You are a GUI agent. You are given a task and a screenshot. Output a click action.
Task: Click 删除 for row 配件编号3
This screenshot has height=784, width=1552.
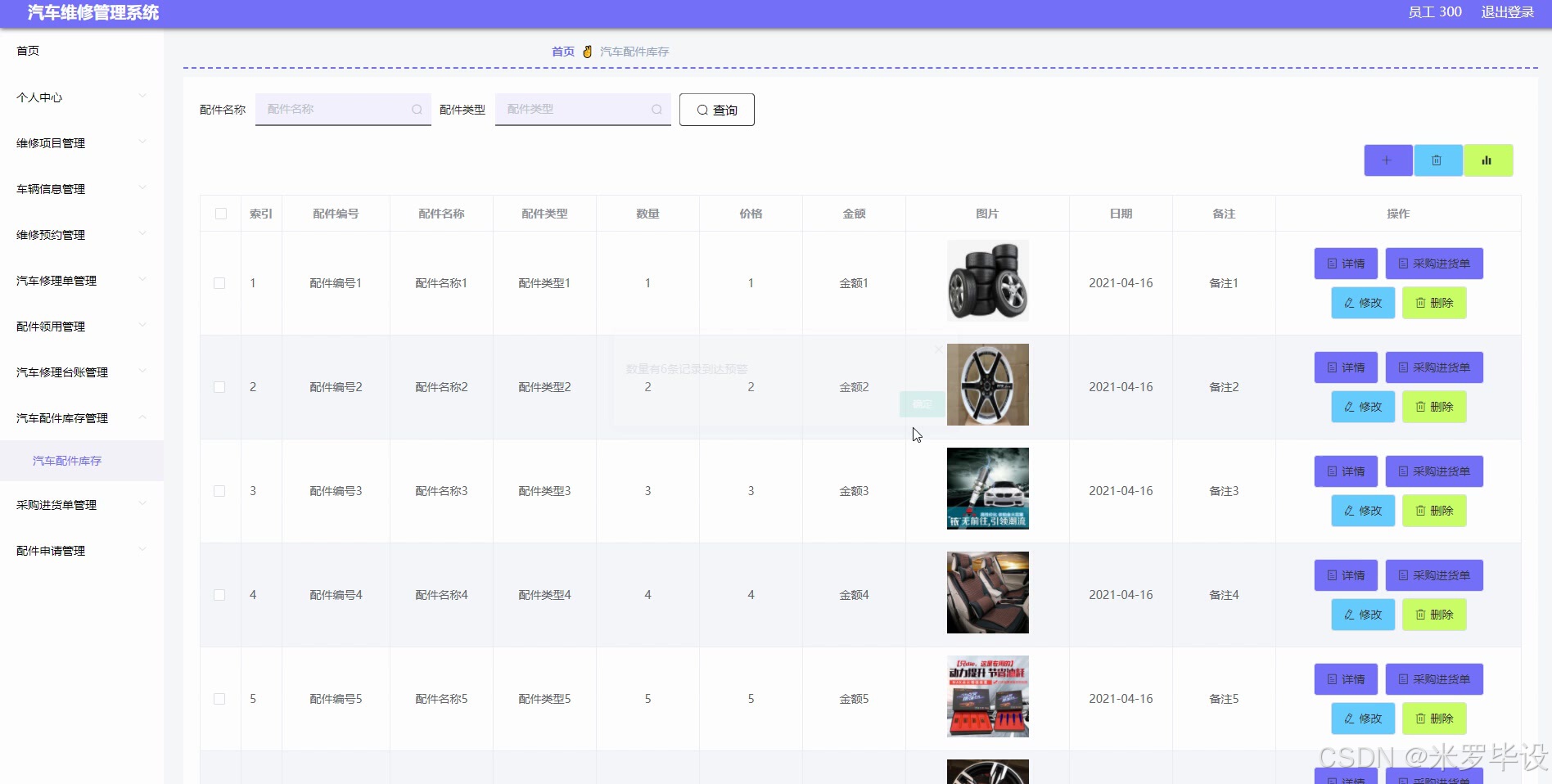(1434, 511)
